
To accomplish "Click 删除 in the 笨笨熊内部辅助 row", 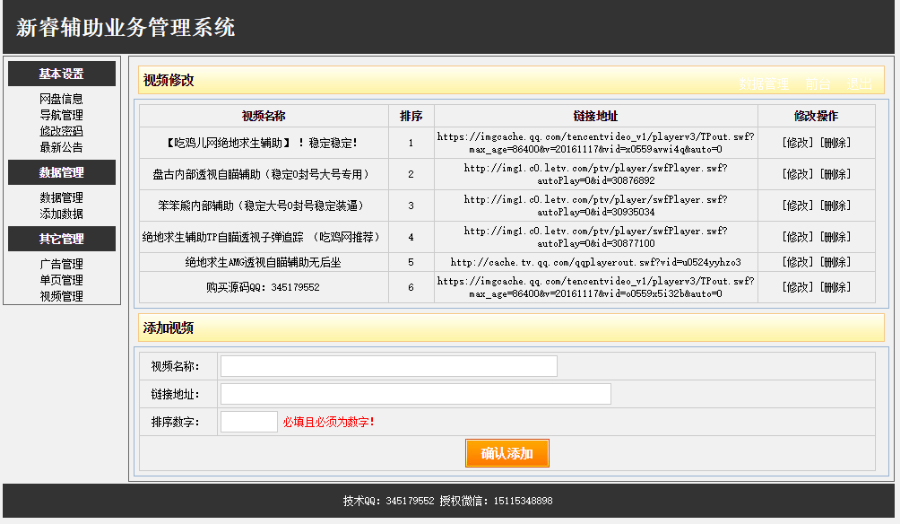I will 836,205.
